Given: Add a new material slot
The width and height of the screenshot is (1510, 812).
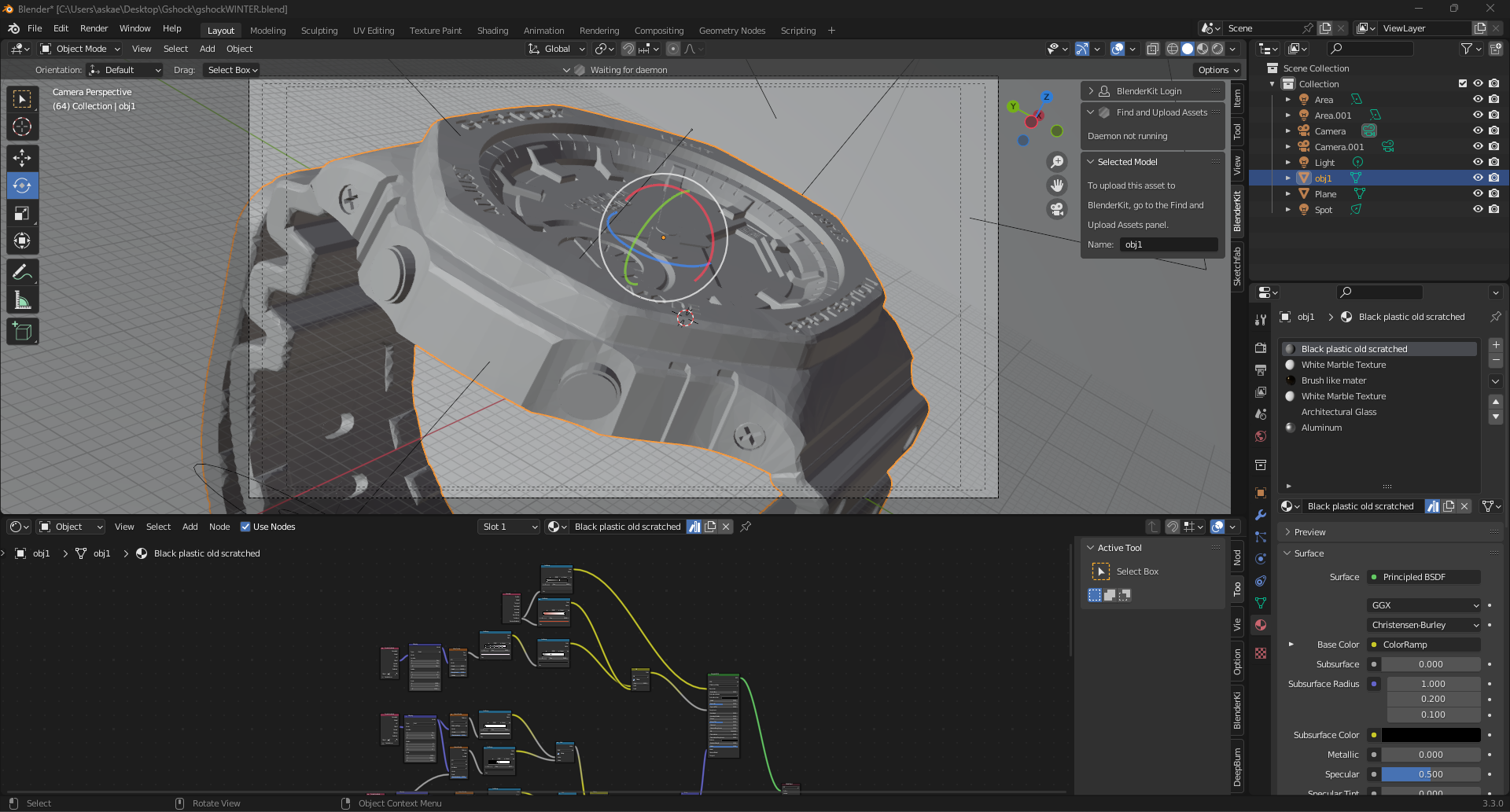Looking at the screenshot, I should (x=1496, y=345).
